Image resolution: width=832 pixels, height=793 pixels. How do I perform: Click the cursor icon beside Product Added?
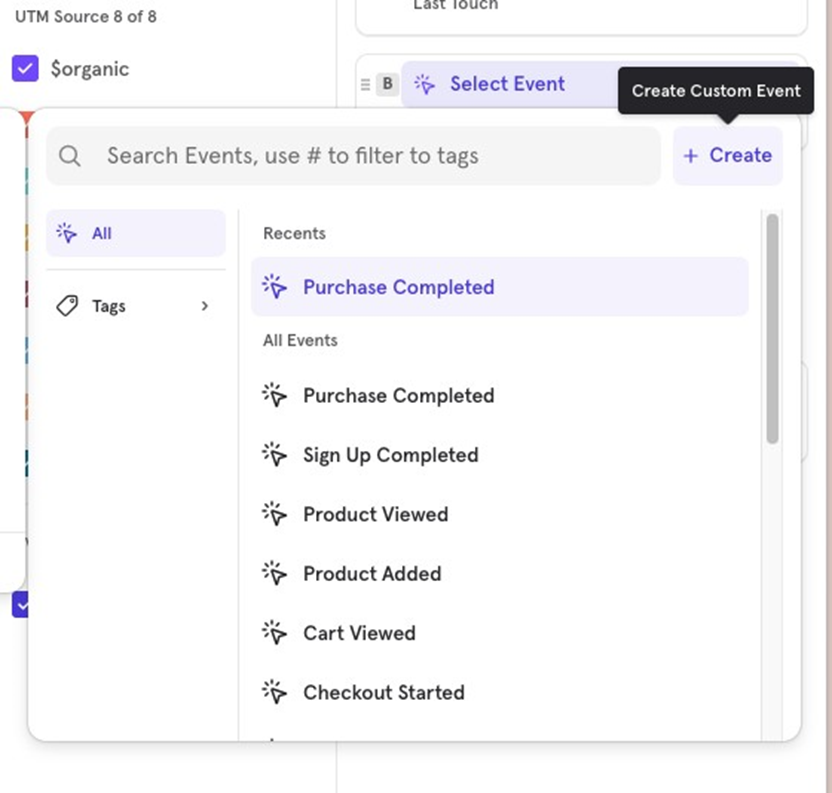[x=274, y=573]
